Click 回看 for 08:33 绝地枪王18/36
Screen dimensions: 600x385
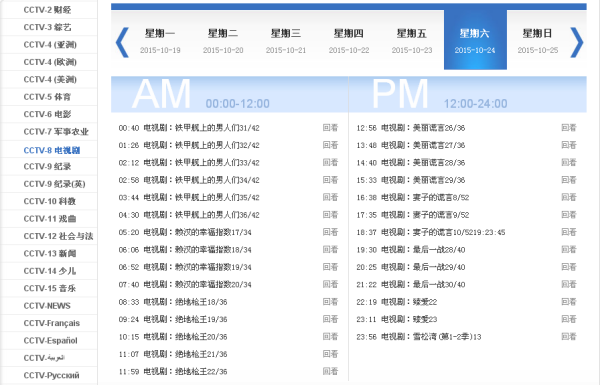coord(330,302)
